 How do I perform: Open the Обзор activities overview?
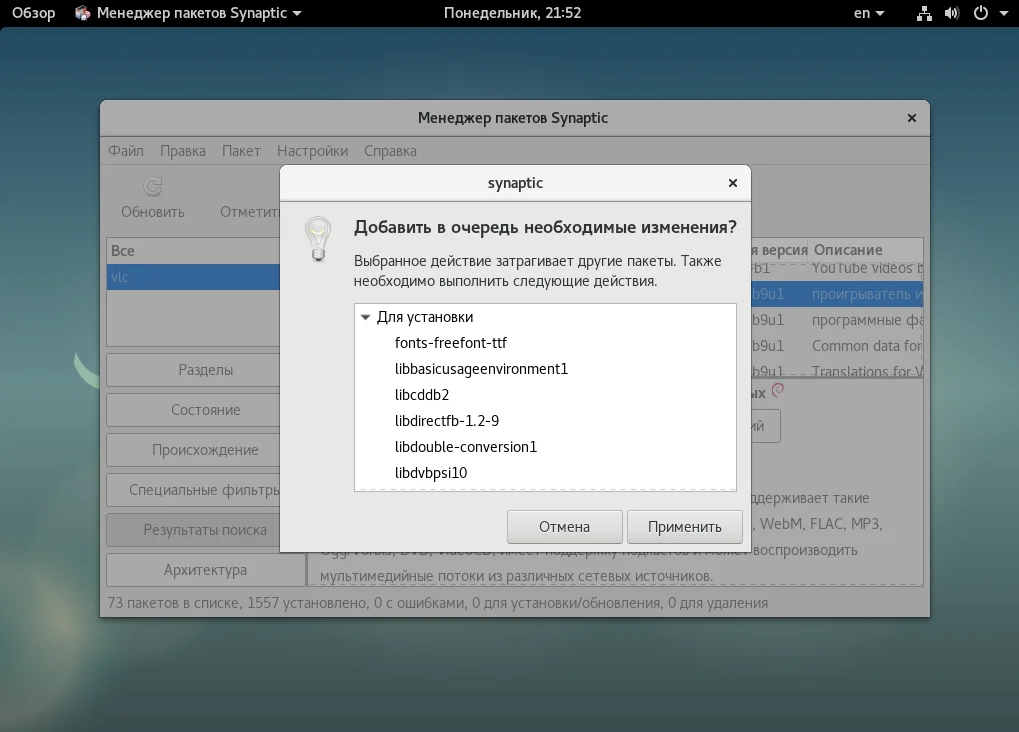click(x=33, y=13)
